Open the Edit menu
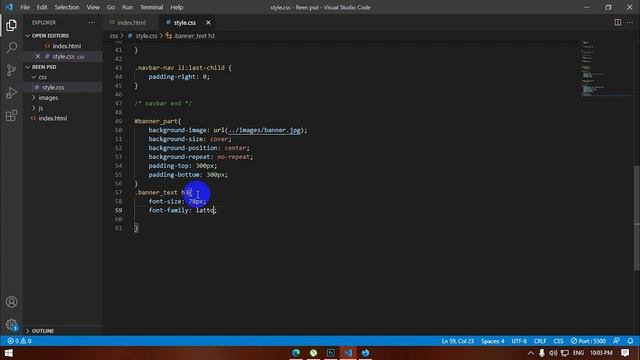640x360 pixels. pyautogui.click(x=42, y=7)
